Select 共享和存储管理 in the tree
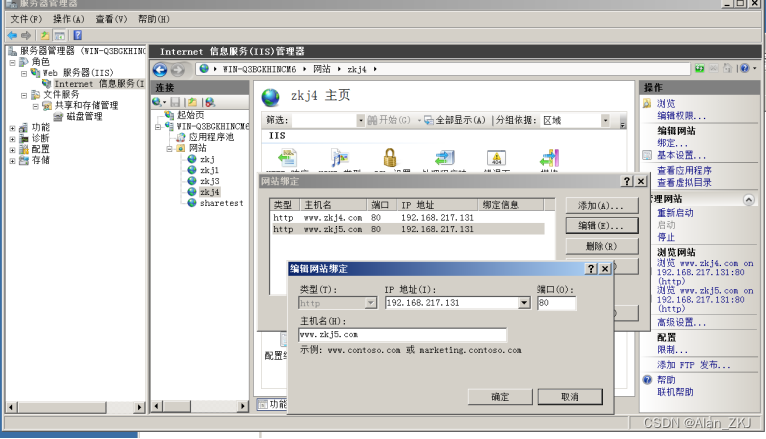The width and height of the screenshot is (766, 439). click(86, 105)
